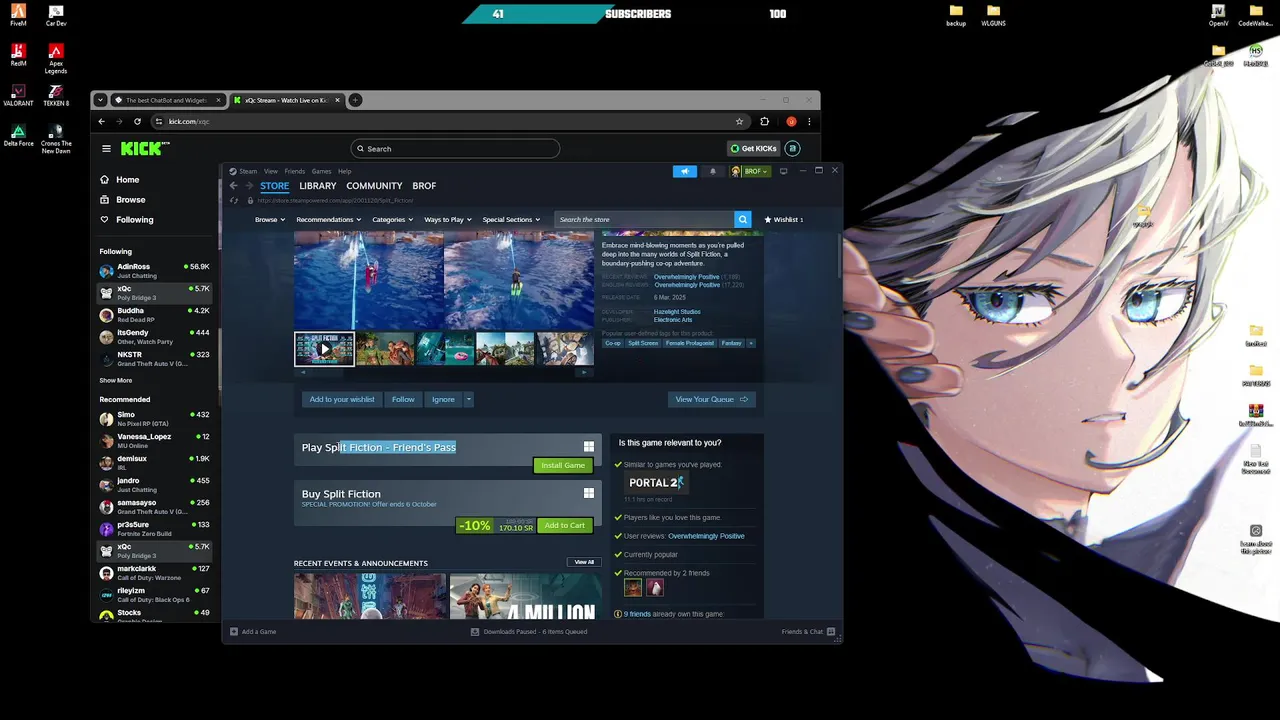The image size is (1280, 720).
Task: Click the Steam announcements megaphone icon
Action: pyautogui.click(x=685, y=171)
